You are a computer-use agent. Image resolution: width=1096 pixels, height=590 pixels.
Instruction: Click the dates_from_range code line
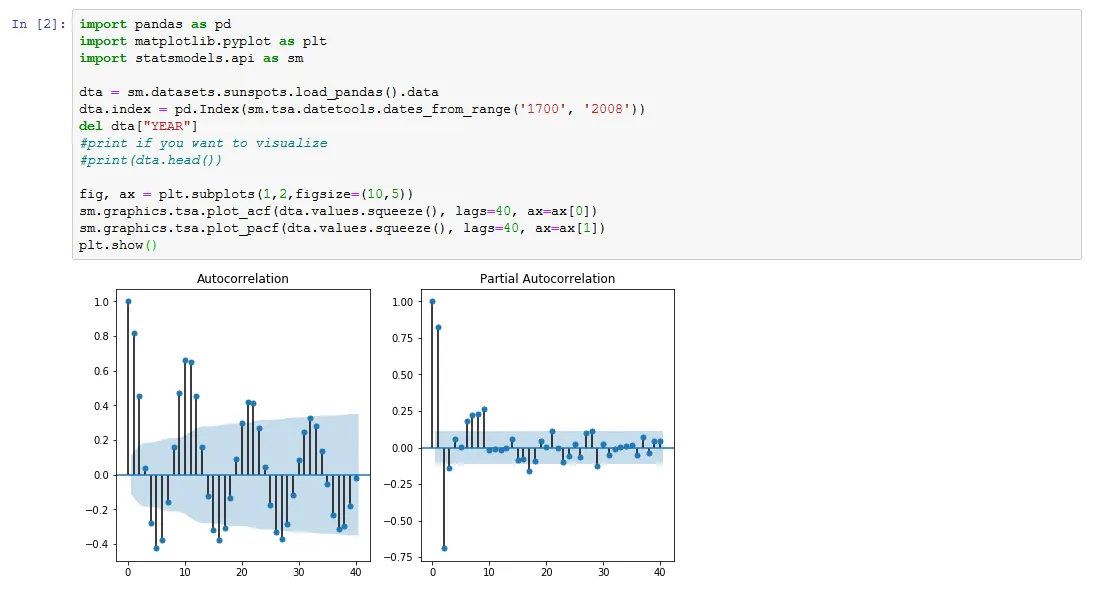pos(362,109)
